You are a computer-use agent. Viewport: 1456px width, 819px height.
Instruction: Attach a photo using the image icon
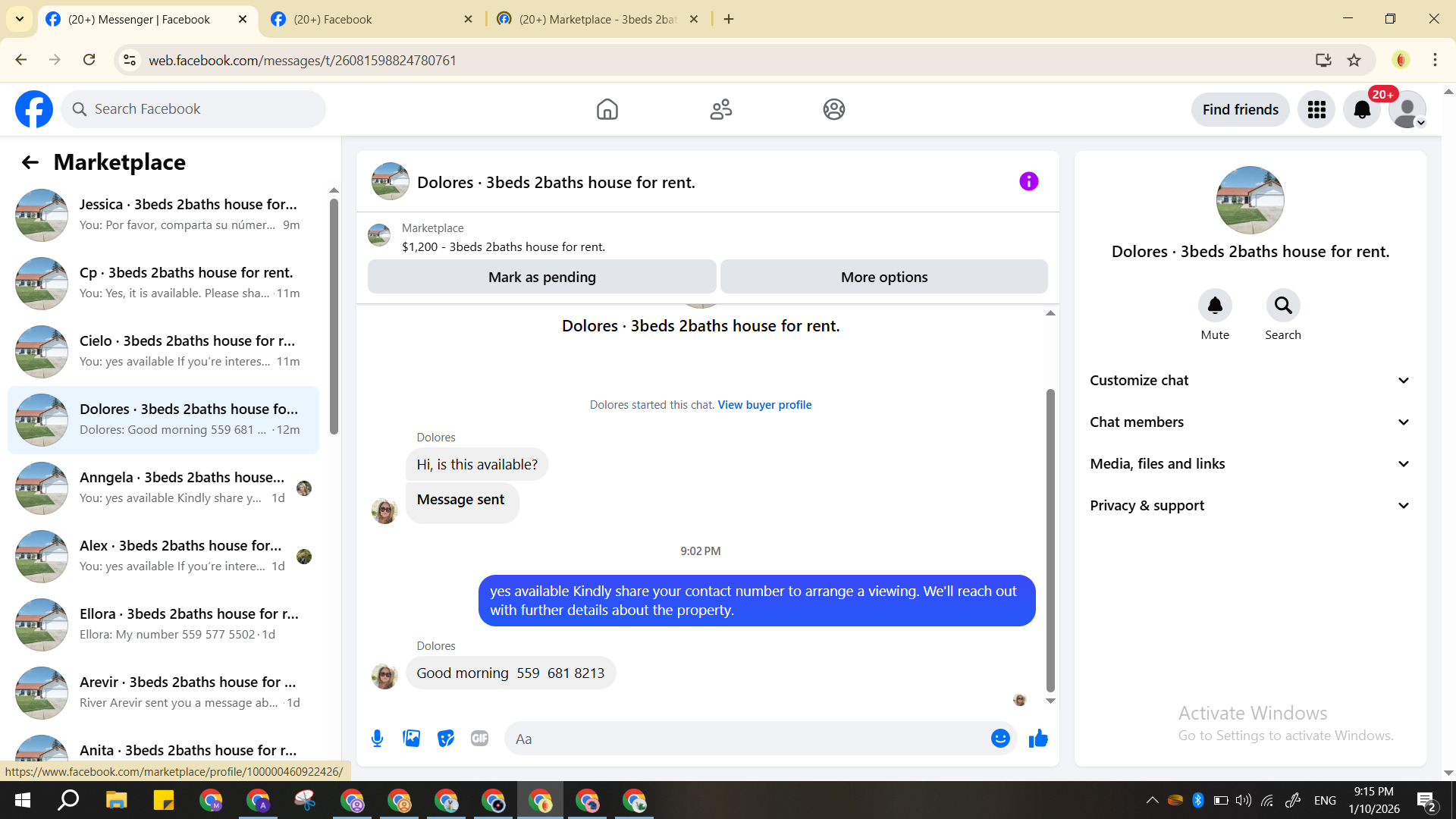point(411,739)
